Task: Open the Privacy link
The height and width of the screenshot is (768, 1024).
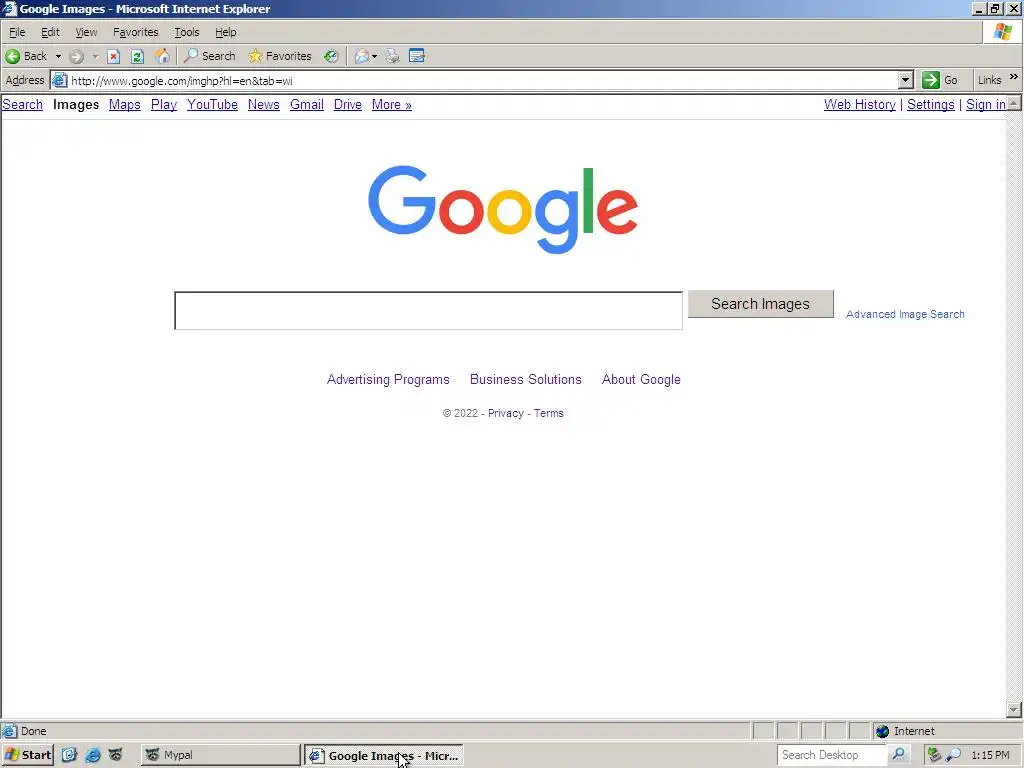Action: tap(505, 413)
